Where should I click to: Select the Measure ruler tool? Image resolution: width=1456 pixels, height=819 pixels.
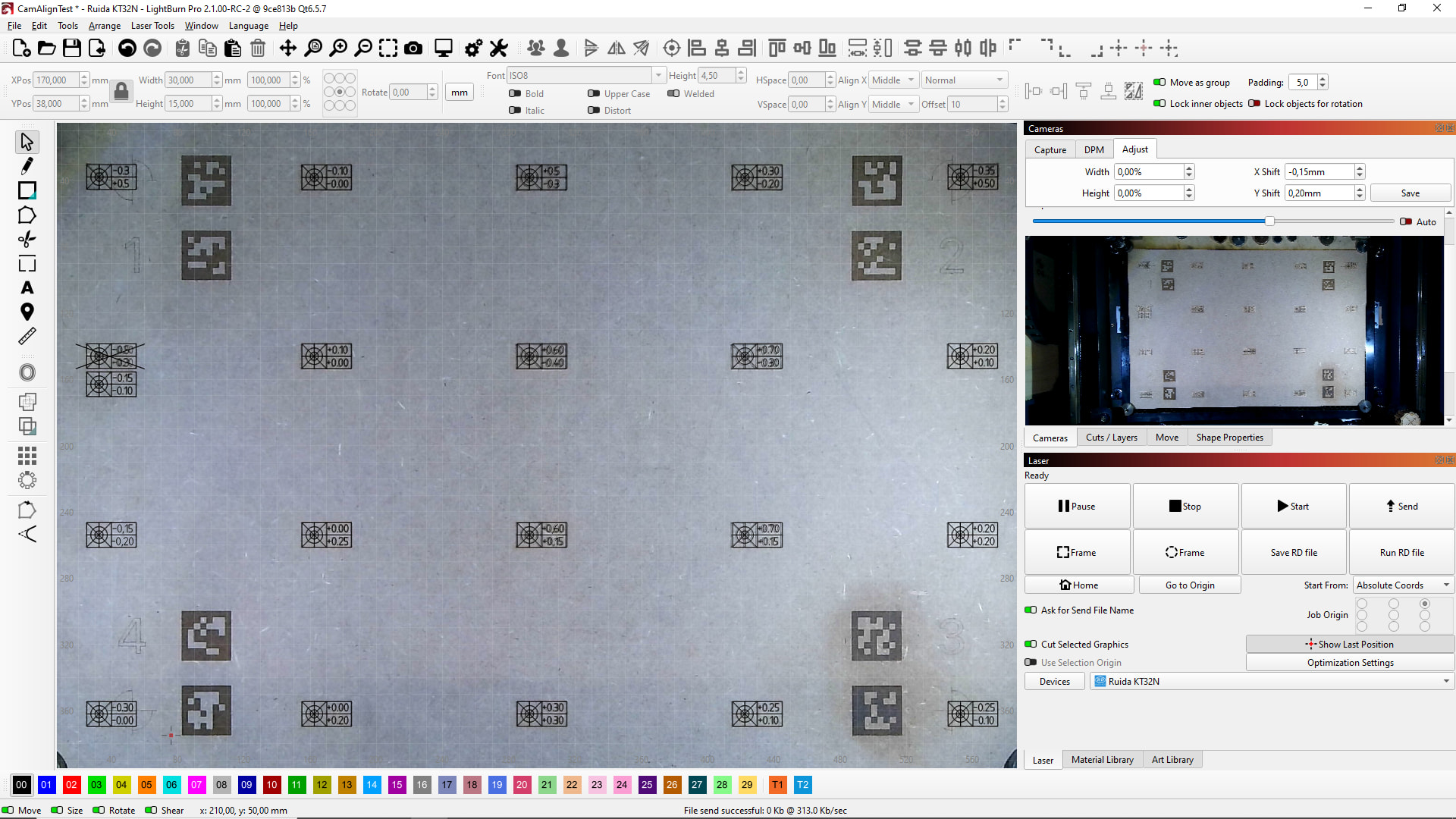[27, 336]
